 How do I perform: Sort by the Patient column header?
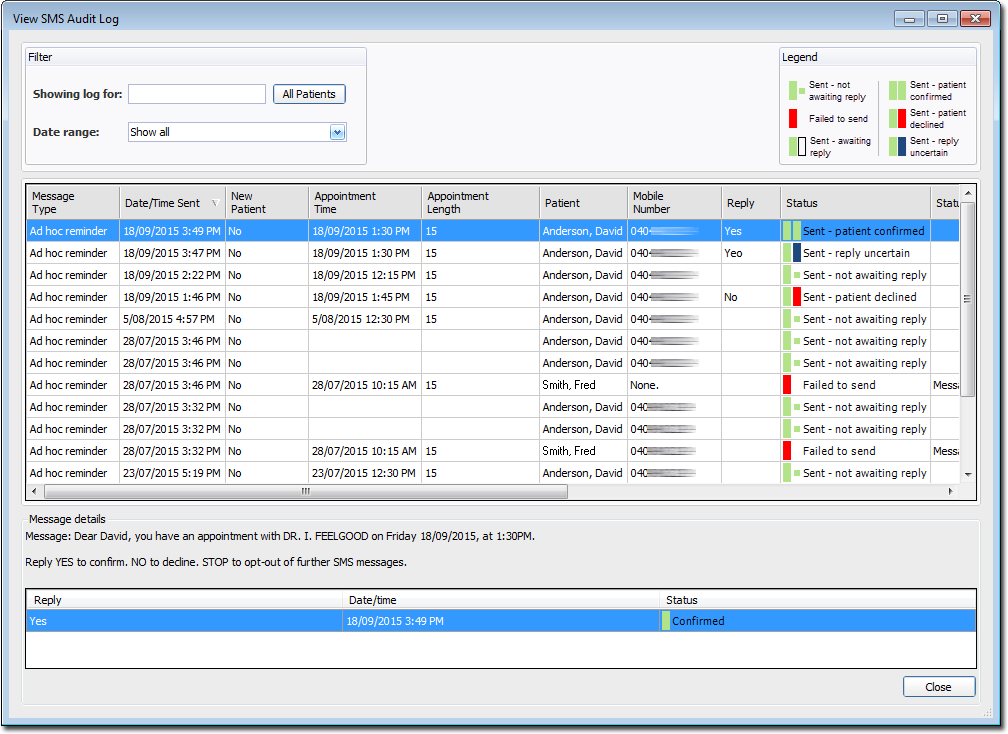583,203
